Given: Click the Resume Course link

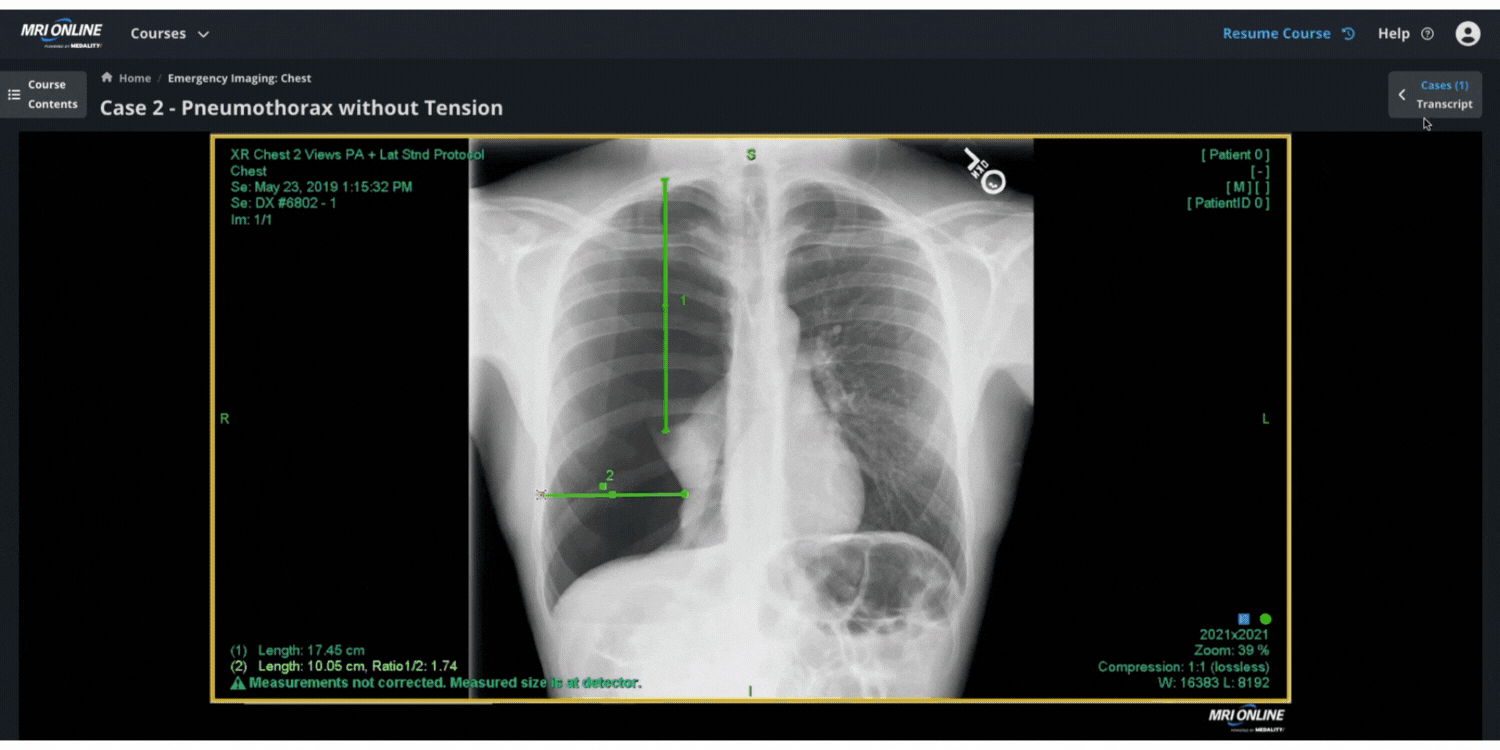Looking at the screenshot, I should [x=1276, y=34].
